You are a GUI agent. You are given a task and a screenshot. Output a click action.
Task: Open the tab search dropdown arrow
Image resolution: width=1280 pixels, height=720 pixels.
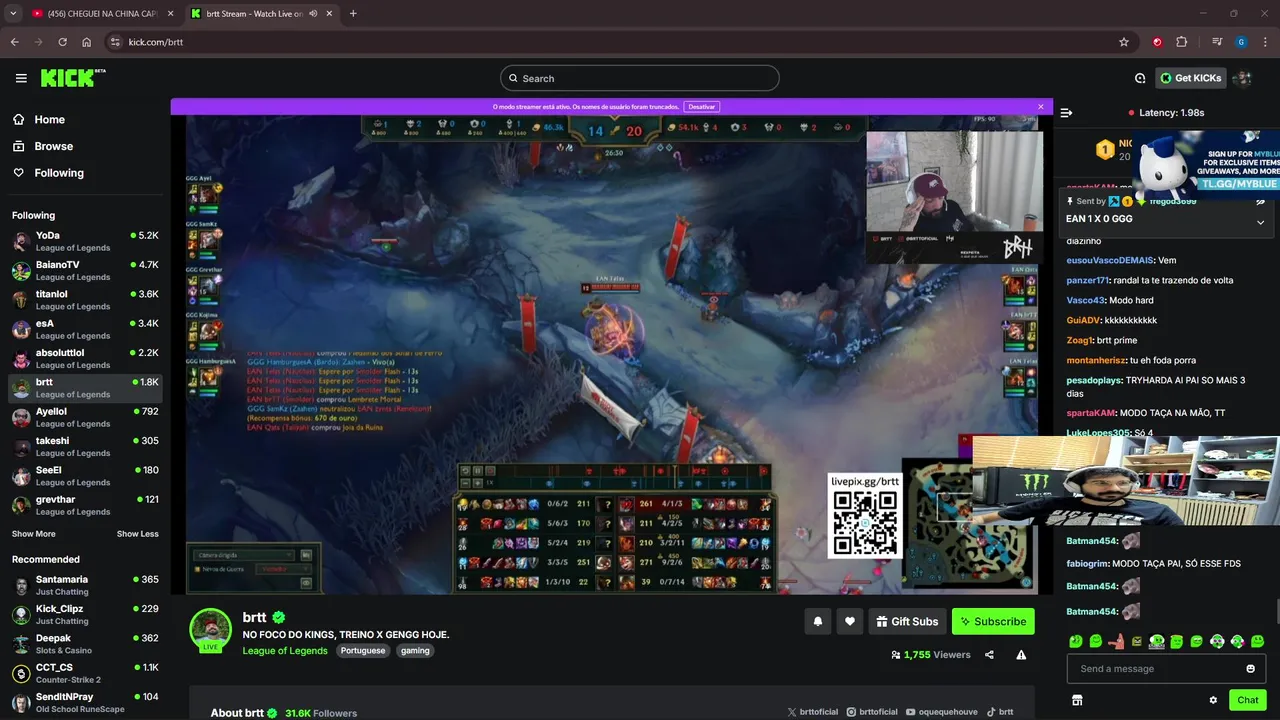point(13,13)
